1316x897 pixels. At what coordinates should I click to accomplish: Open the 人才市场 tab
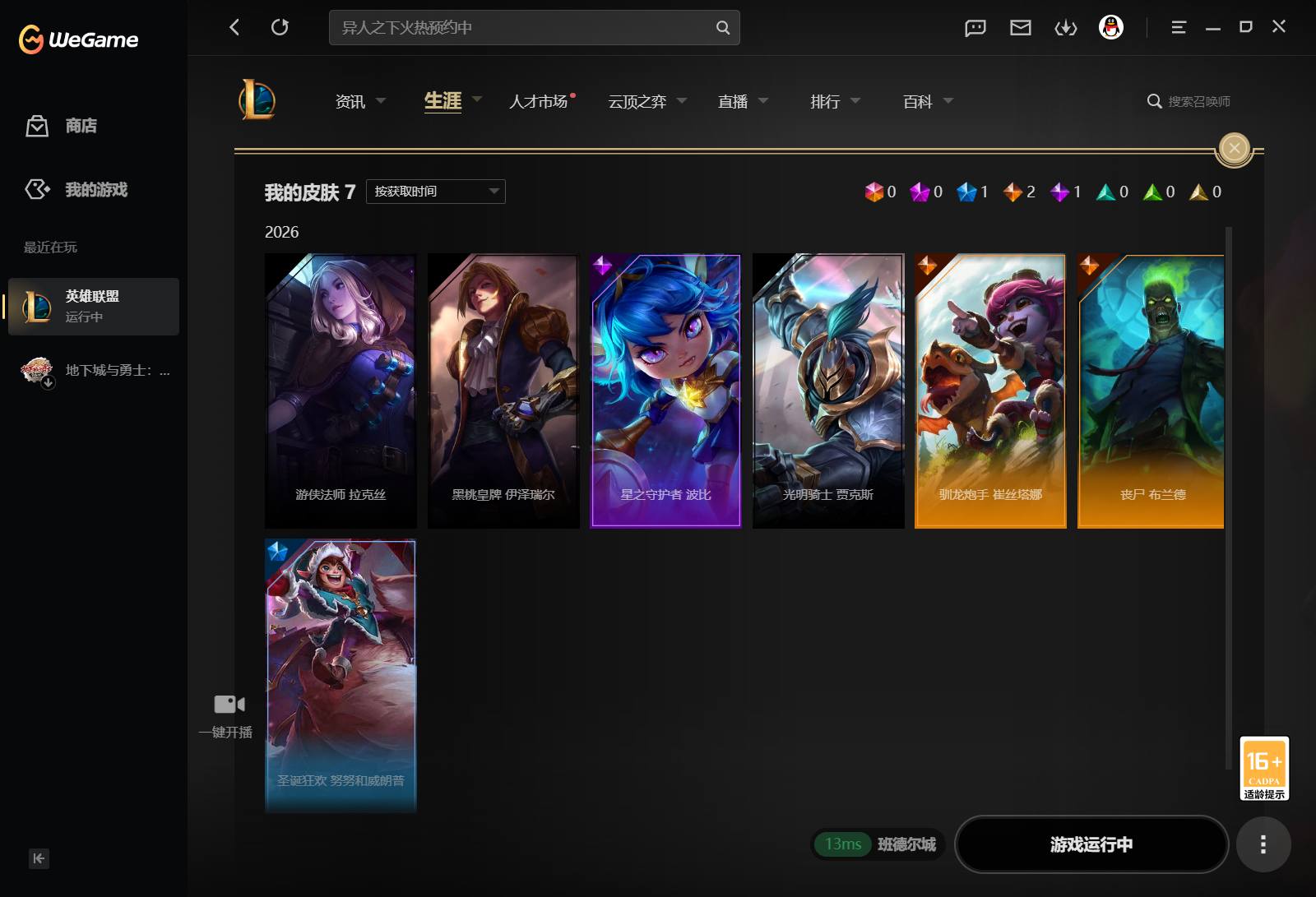tap(539, 101)
